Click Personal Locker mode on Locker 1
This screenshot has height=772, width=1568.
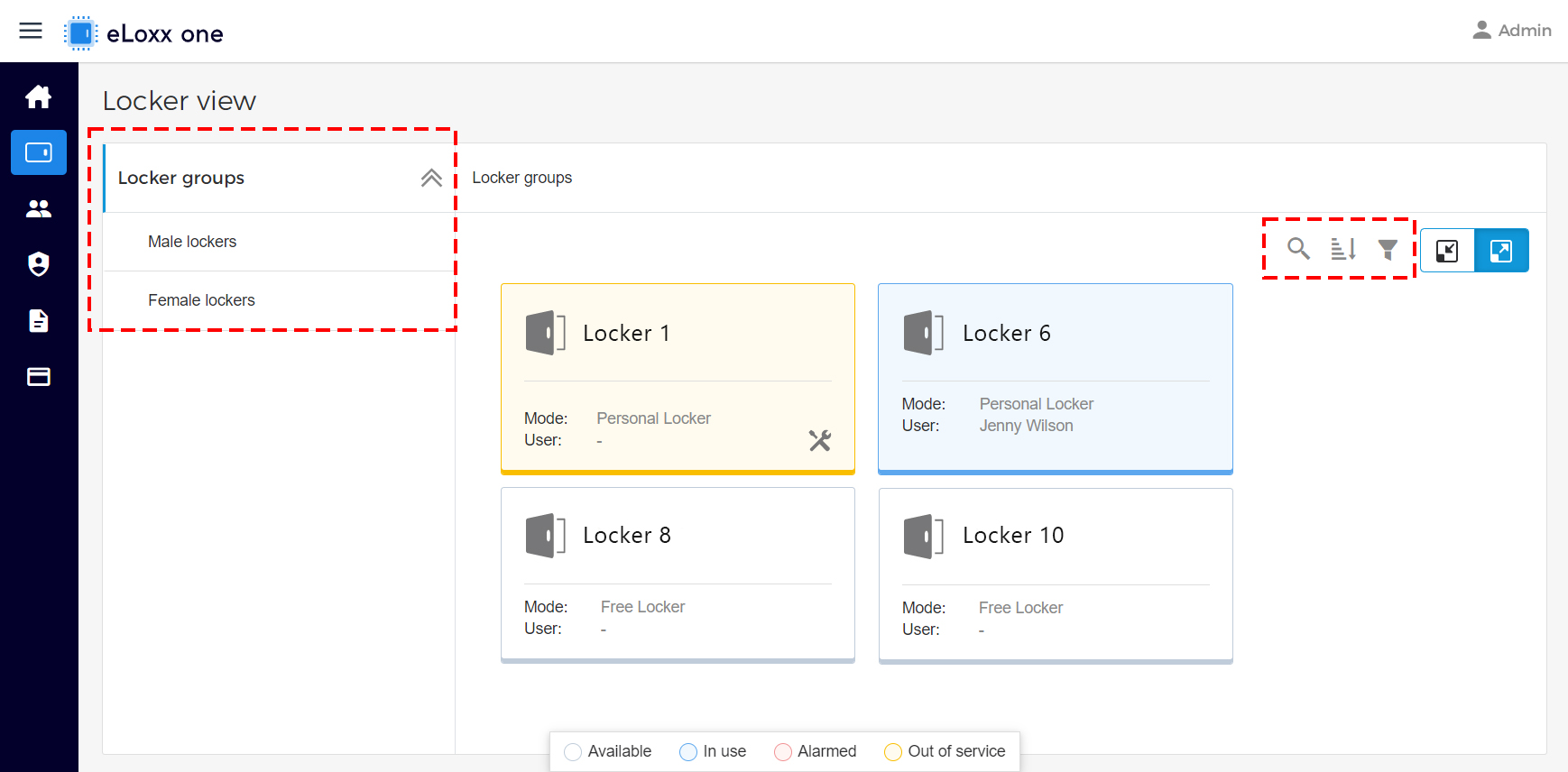(x=654, y=418)
